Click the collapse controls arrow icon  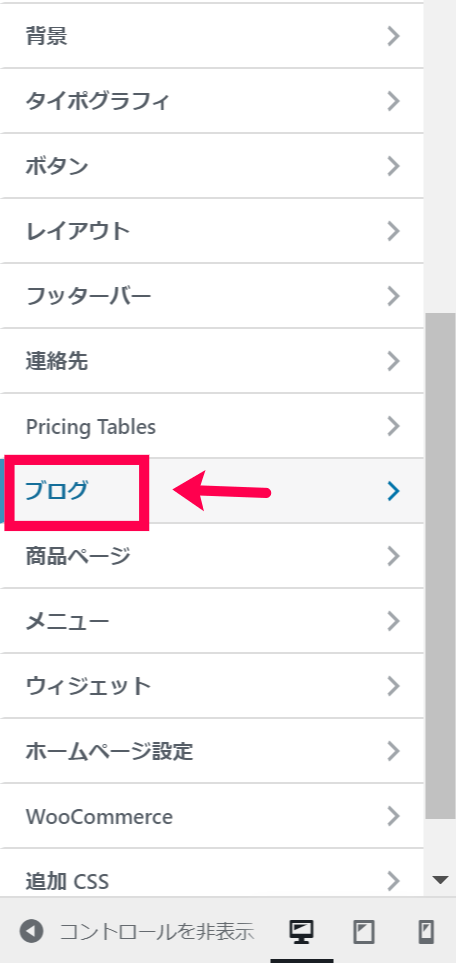(x=31, y=932)
